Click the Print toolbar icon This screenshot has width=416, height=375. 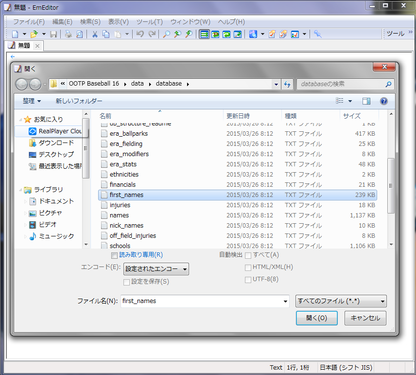click(x=68, y=34)
